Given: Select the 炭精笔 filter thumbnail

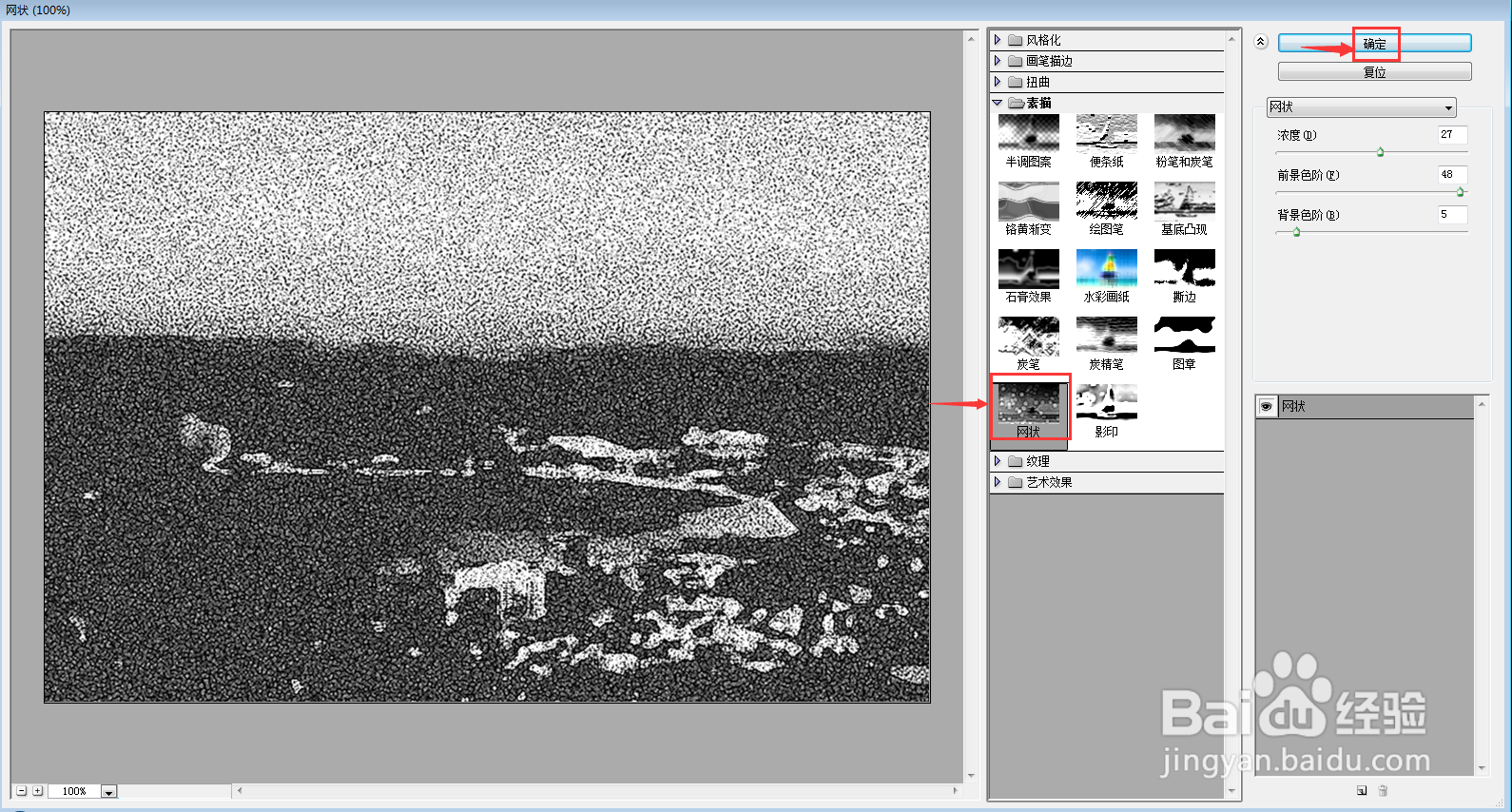Looking at the screenshot, I should pos(1106,337).
